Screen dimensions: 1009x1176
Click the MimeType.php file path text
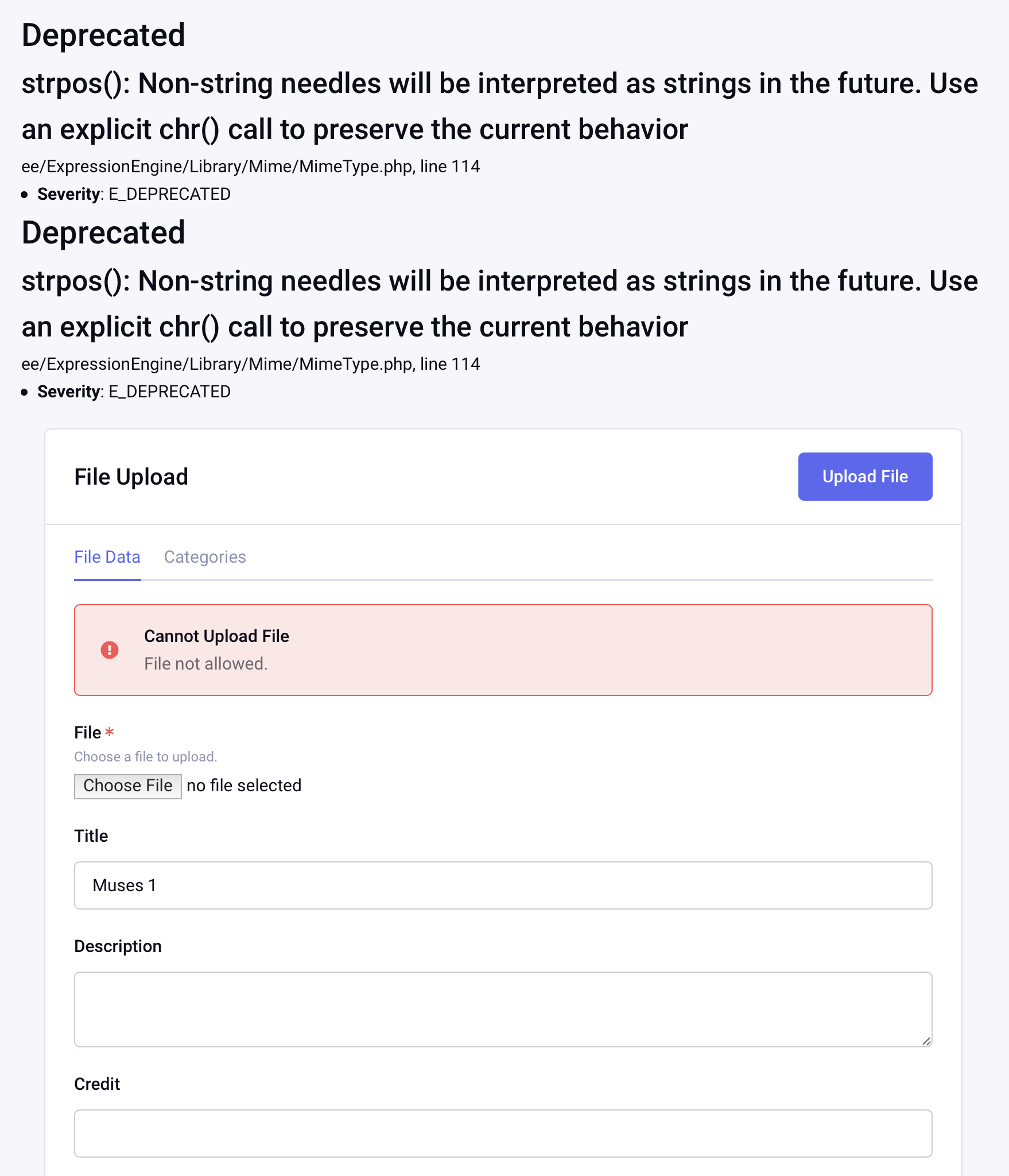pos(251,167)
